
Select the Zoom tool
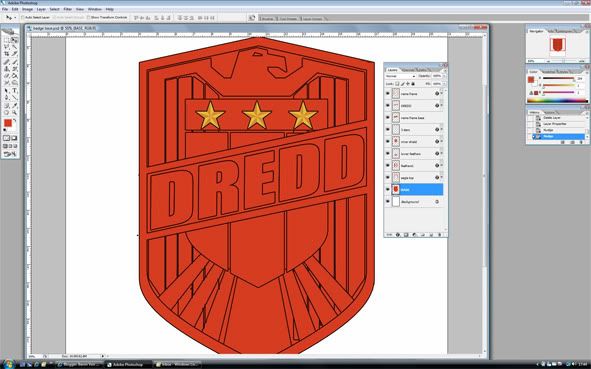coord(14,113)
